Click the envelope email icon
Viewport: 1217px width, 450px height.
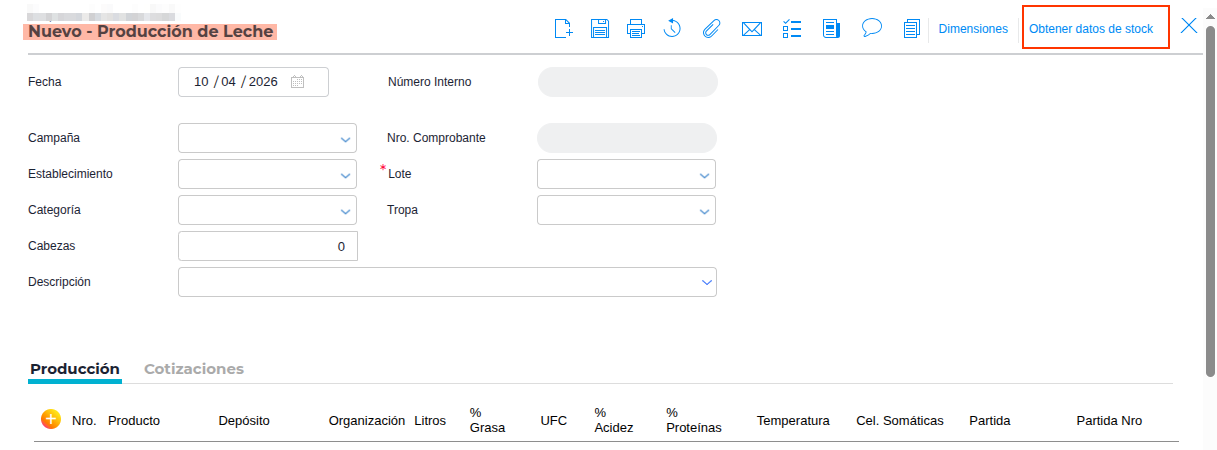[x=752, y=29]
